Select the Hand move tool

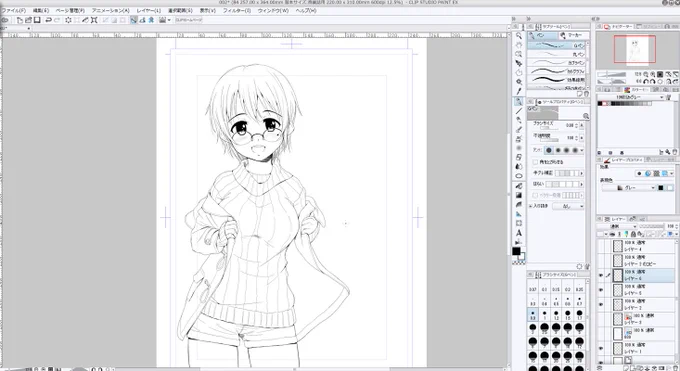coord(519,45)
